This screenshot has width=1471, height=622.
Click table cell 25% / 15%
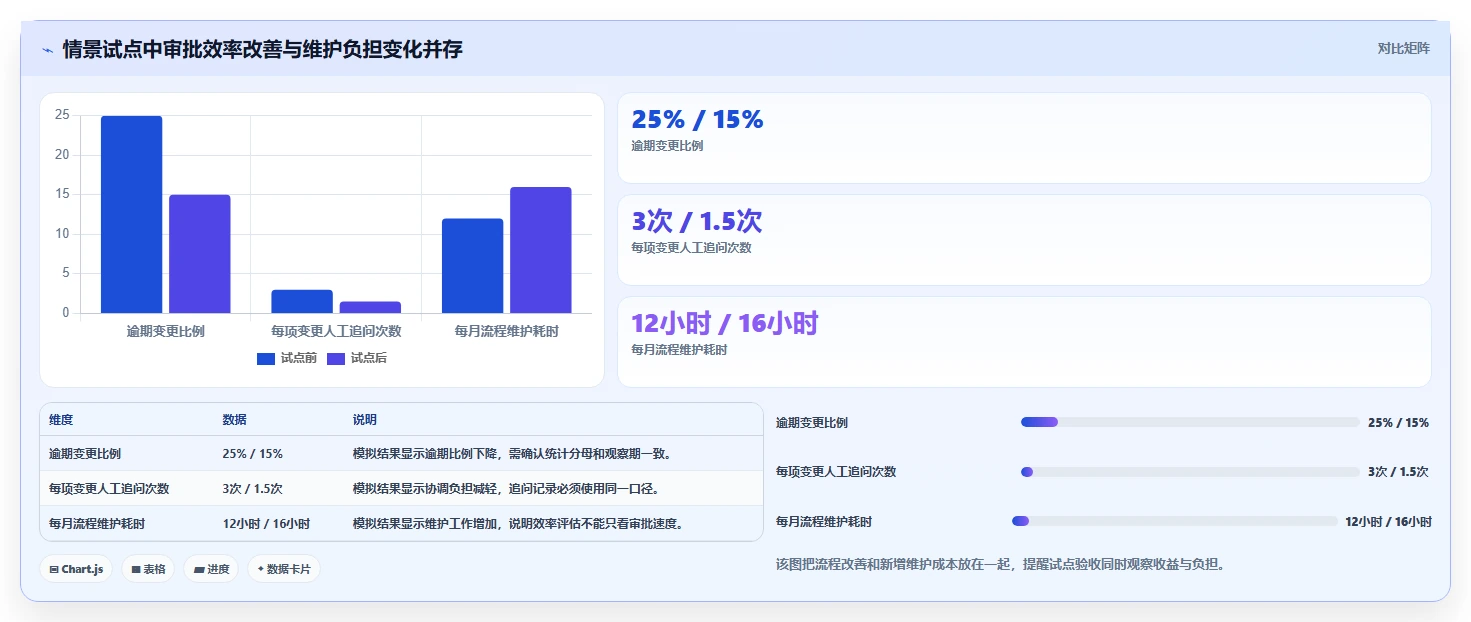252,454
